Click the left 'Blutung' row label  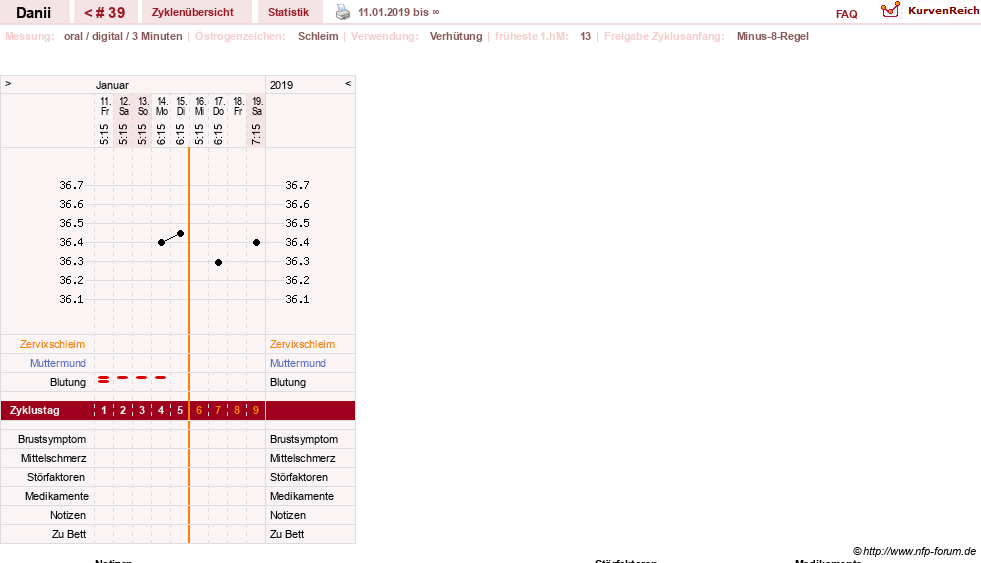click(x=68, y=382)
